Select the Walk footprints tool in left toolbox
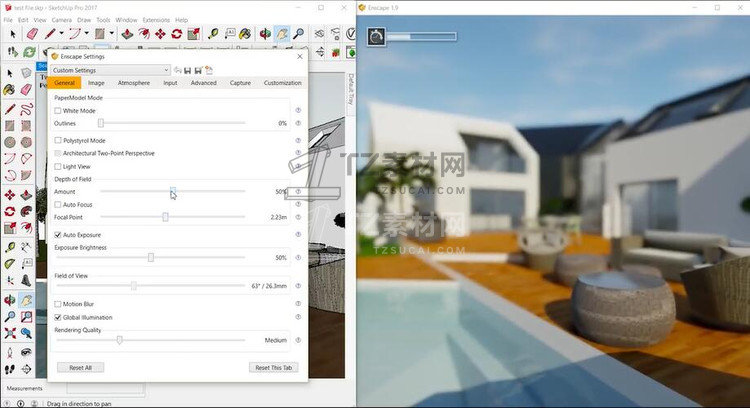 10,369
